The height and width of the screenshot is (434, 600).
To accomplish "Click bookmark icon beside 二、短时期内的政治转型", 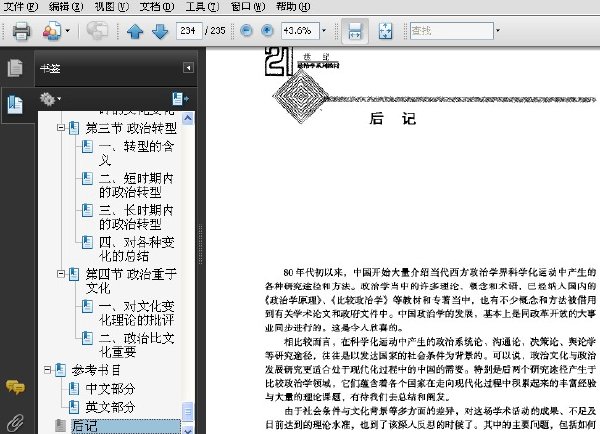I will pyautogui.click(x=87, y=178).
